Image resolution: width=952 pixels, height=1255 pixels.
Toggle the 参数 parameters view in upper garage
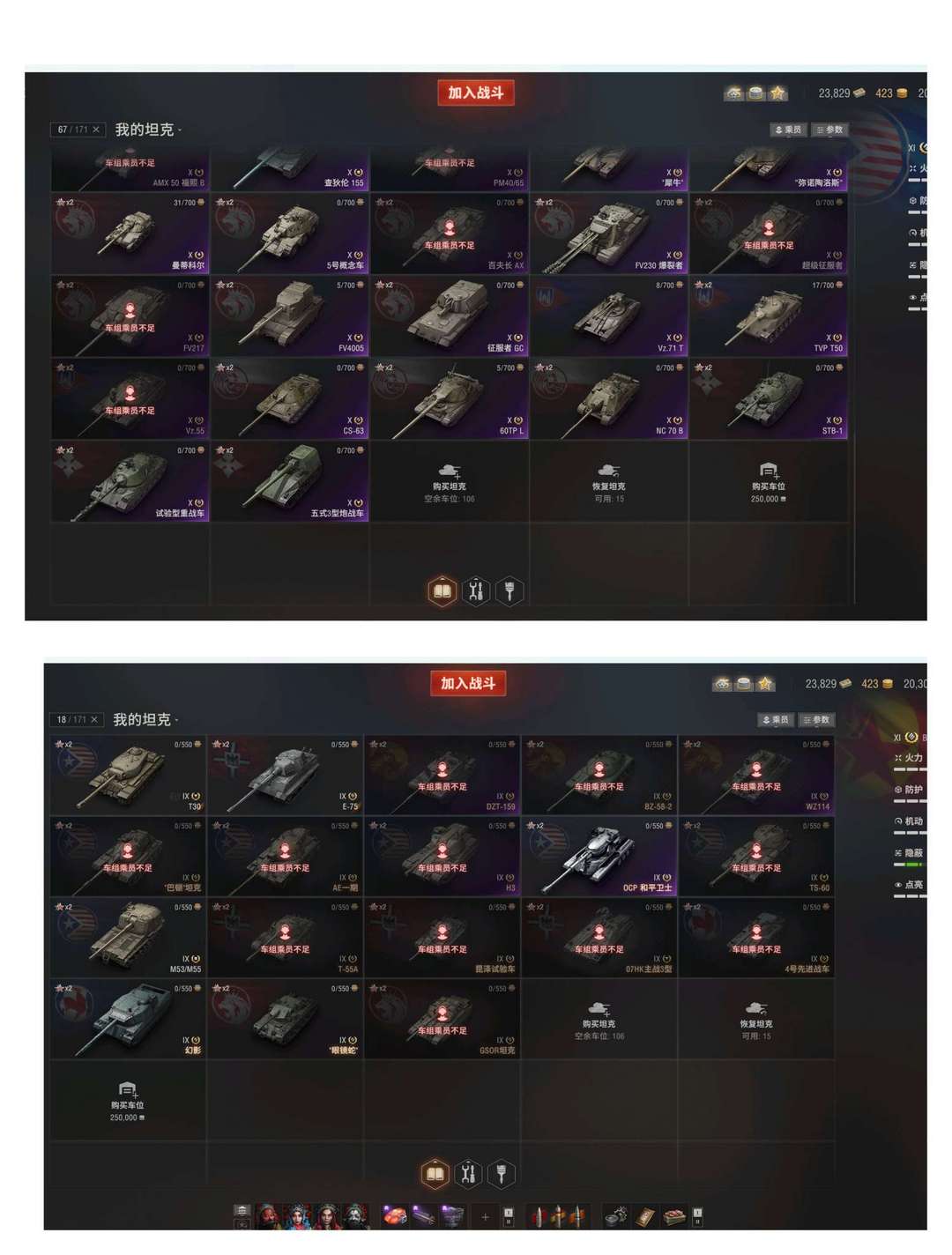[829, 130]
